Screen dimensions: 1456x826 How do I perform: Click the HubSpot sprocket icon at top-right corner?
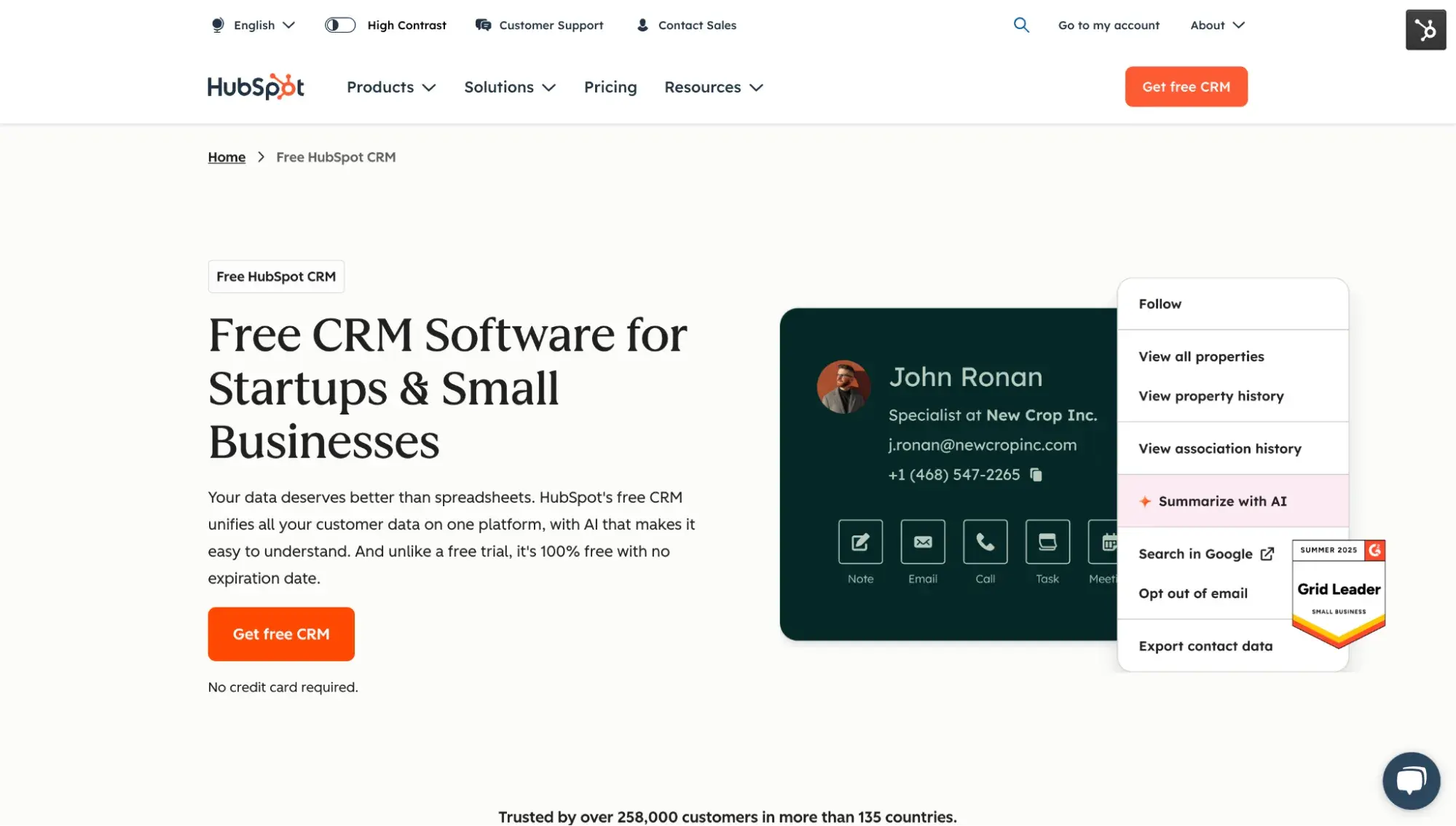(x=1425, y=30)
